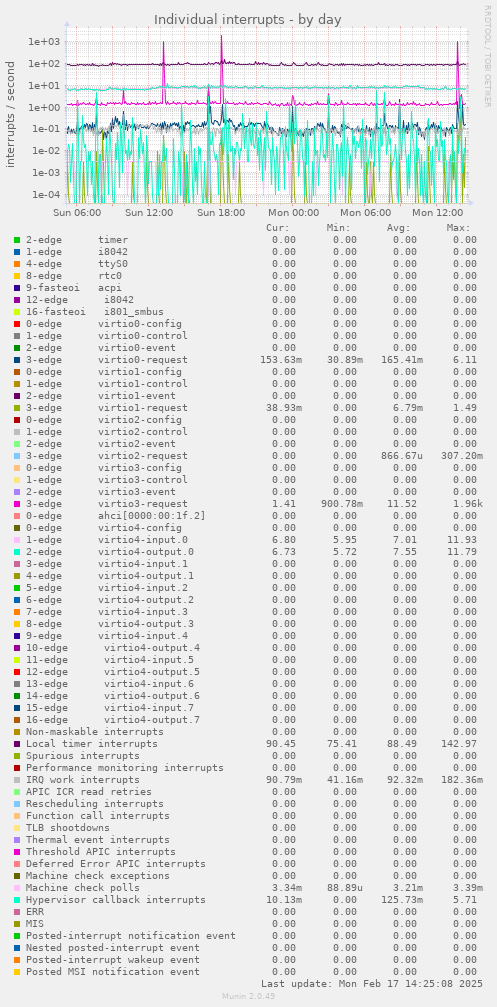Screen dimensions: 497x1007
Task: Click the Local timer interrupts purple swatch
Action: [17, 744]
